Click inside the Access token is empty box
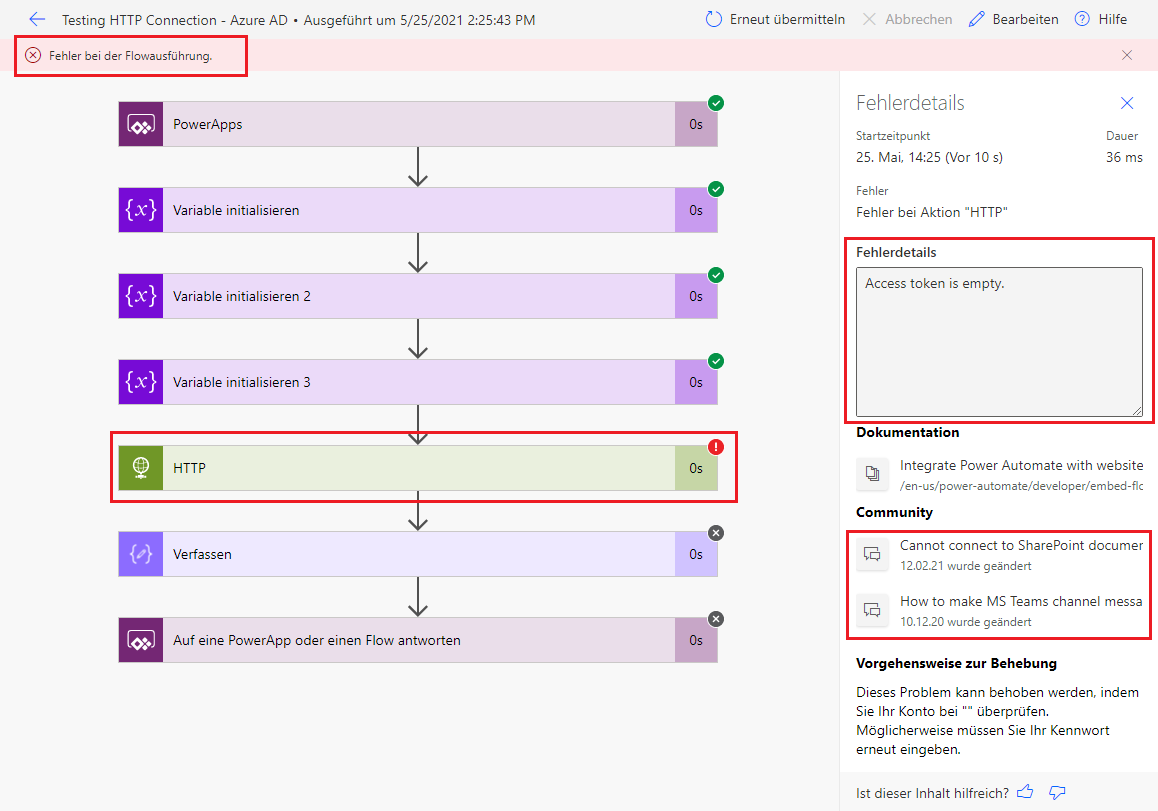 tap(999, 342)
